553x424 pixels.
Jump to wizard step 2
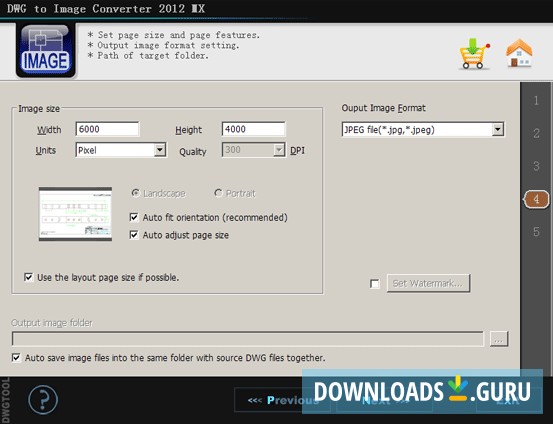536,133
